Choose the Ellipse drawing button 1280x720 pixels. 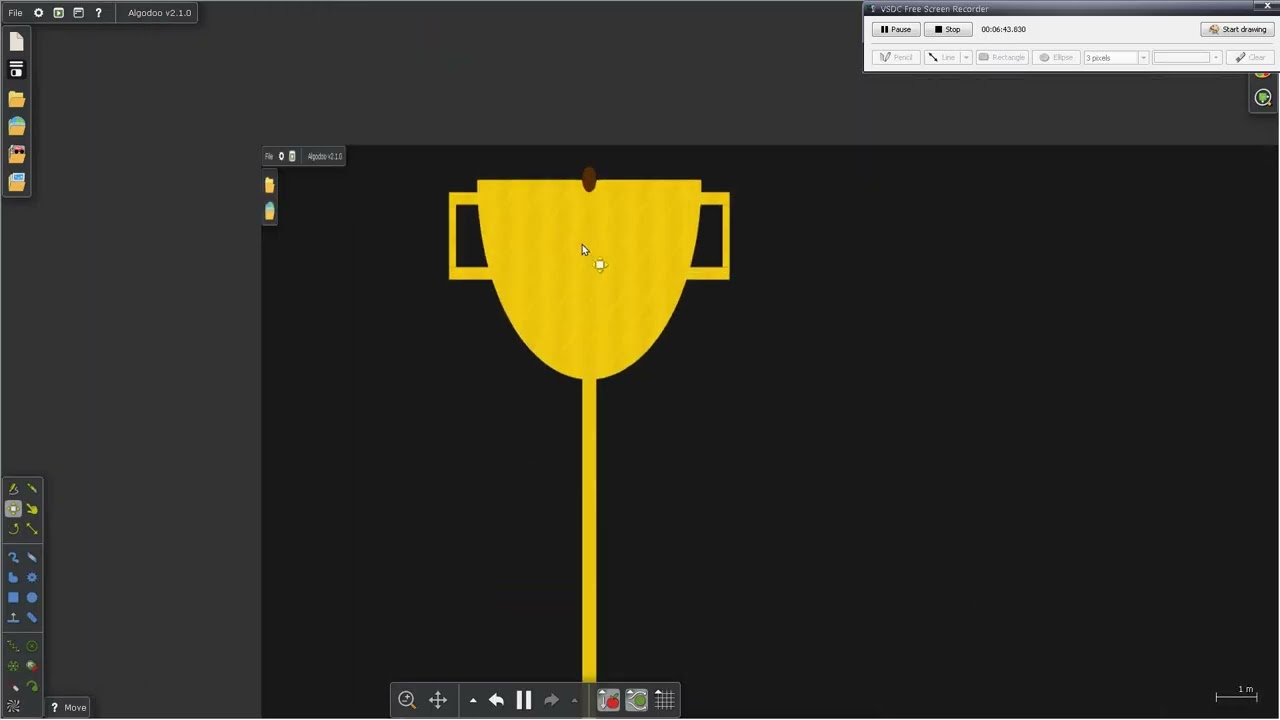(1056, 58)
